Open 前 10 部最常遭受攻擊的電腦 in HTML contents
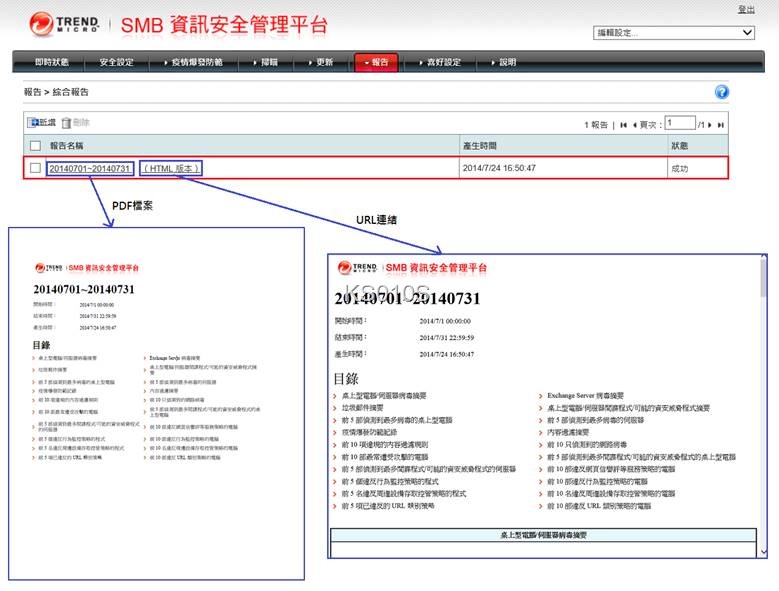779x591 pixels. coord(385,457)
